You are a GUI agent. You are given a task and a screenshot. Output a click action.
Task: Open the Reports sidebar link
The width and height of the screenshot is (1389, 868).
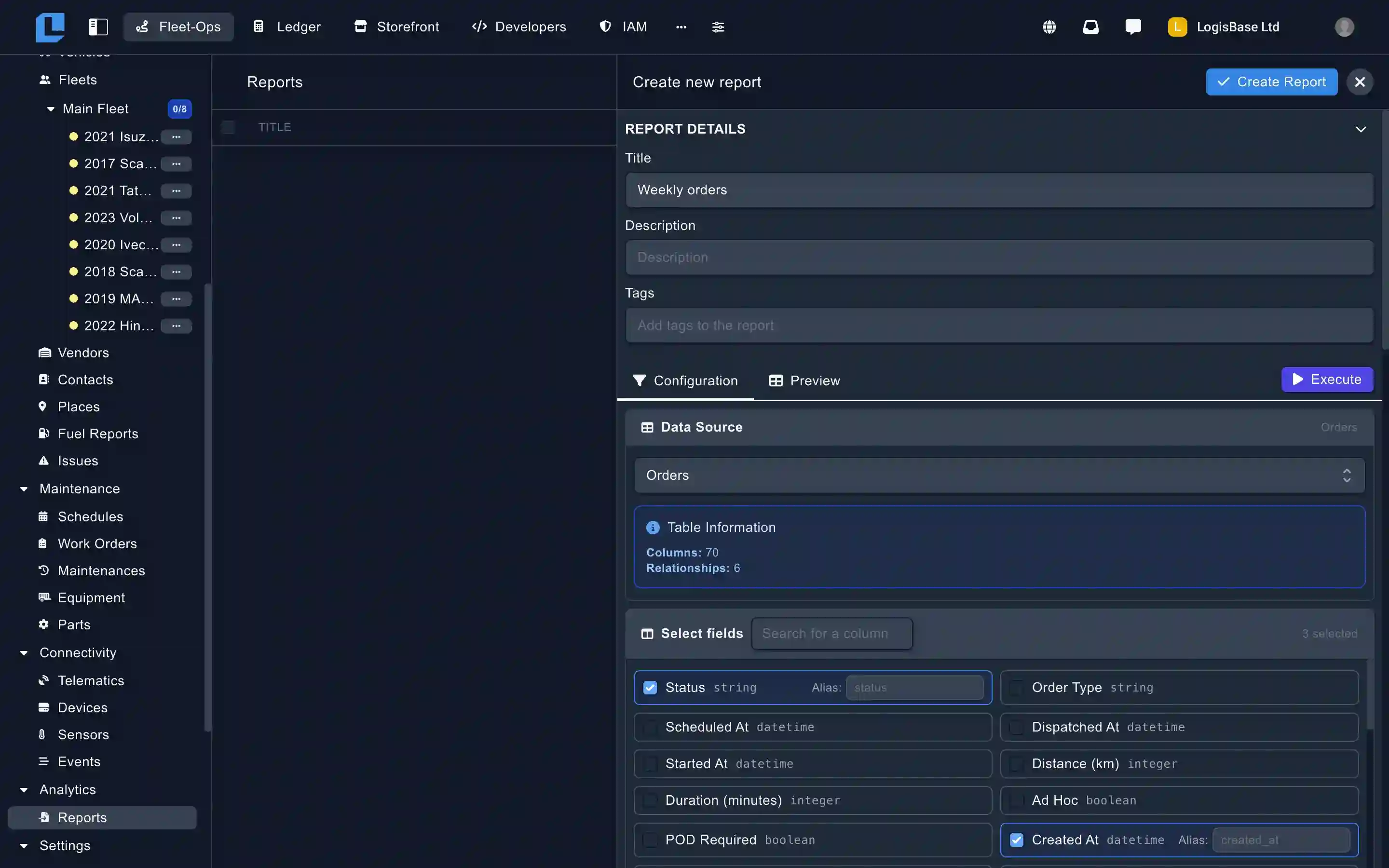coord(102,817)
